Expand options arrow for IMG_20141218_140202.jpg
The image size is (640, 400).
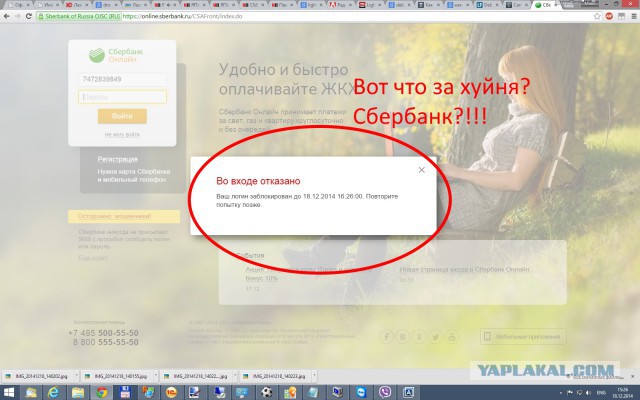tap(76, 376)
